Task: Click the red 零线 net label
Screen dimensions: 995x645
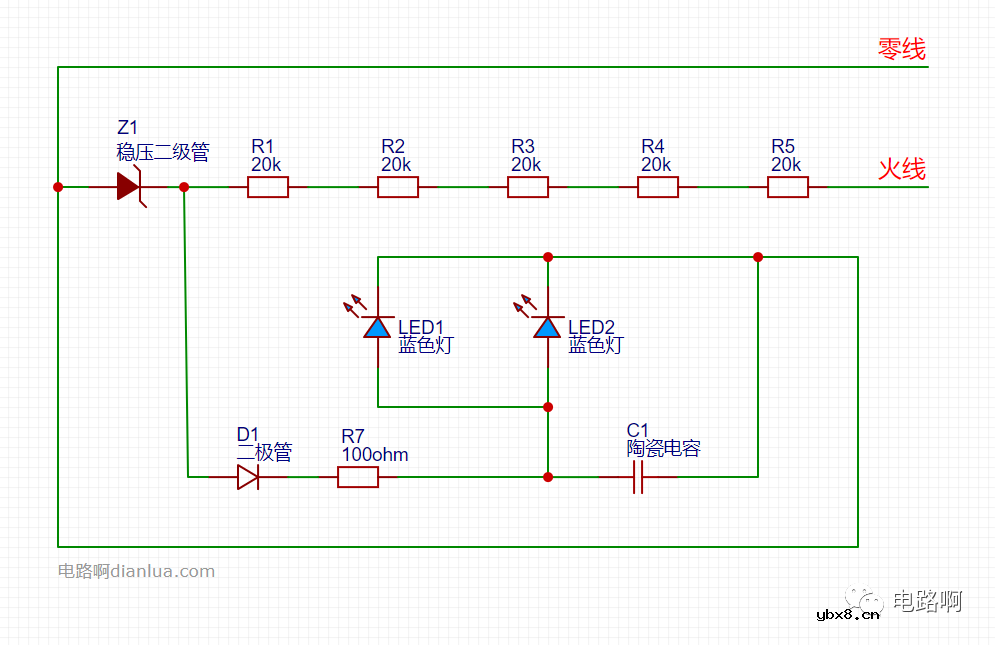Action: (902, 48)
